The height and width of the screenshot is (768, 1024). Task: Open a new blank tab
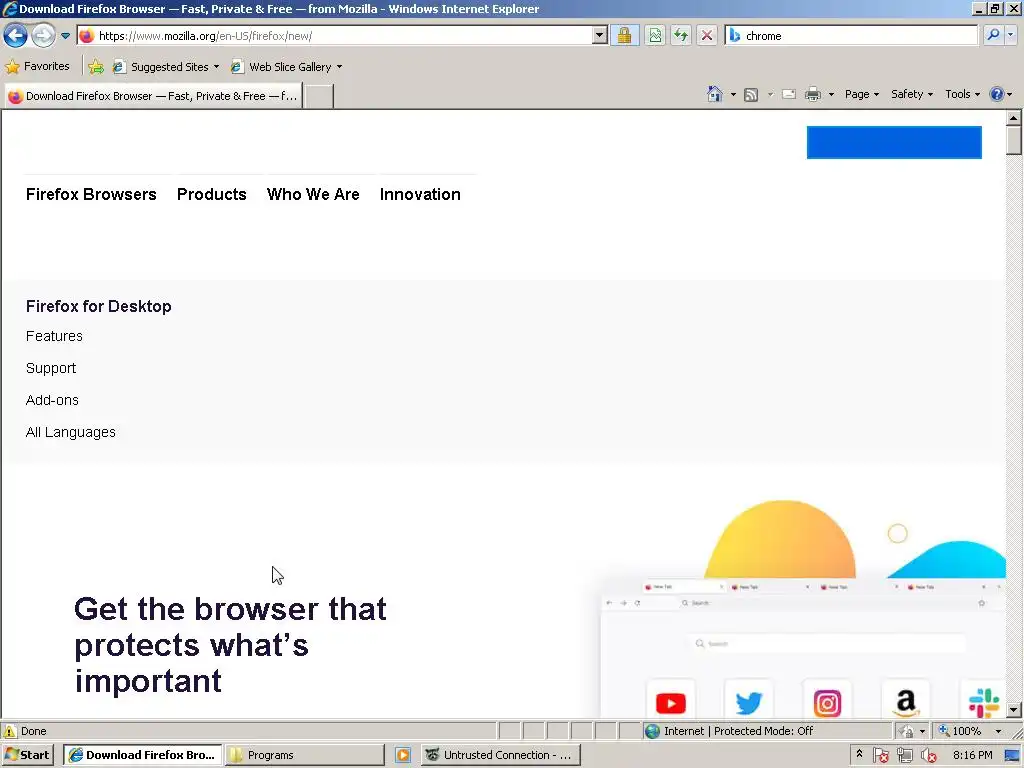319,97
